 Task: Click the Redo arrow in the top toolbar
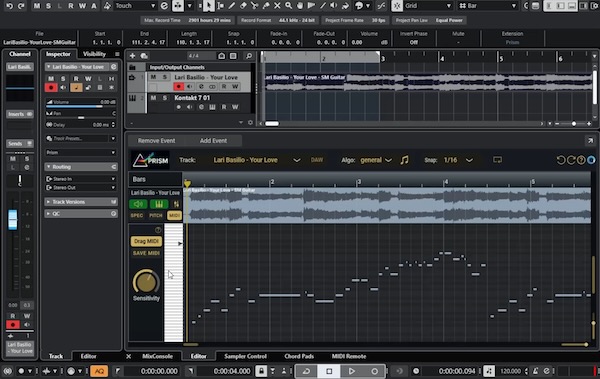point(21,6)
